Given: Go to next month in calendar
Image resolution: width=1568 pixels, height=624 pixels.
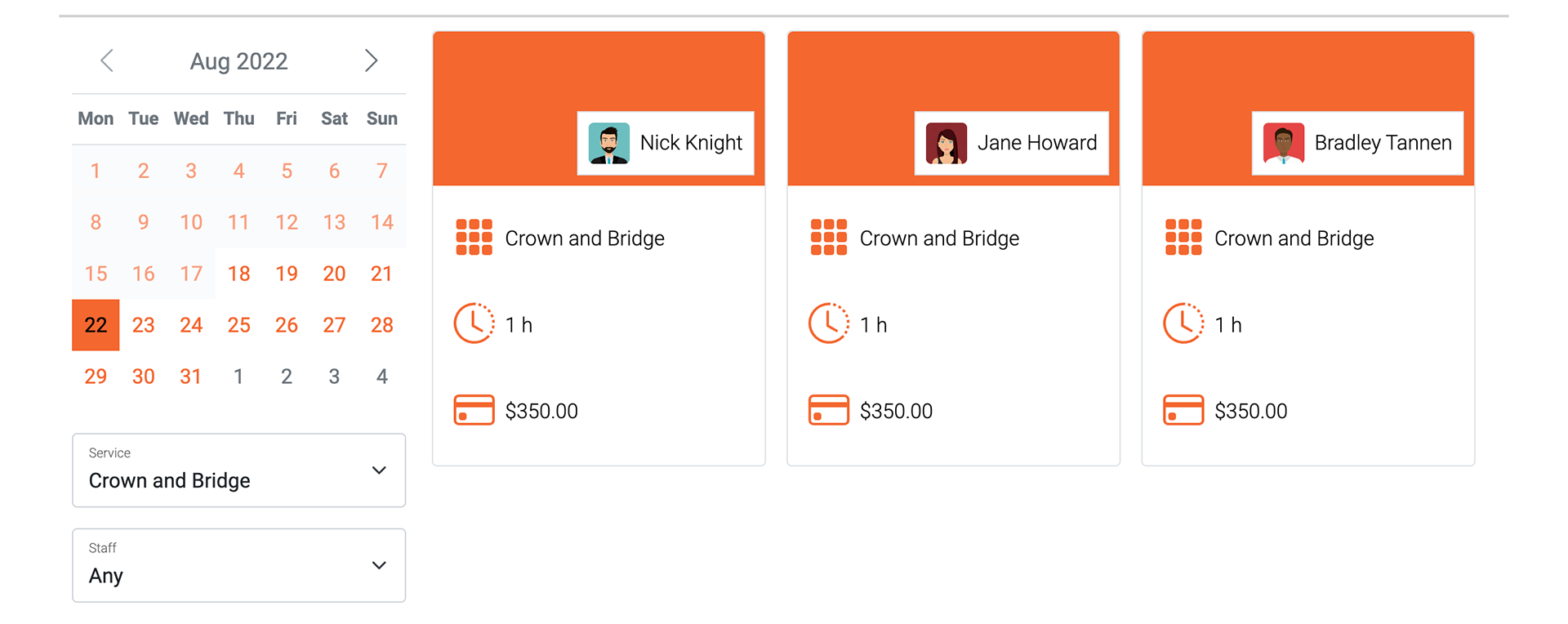Looking at the screenshot, I should tap(371, 60).
